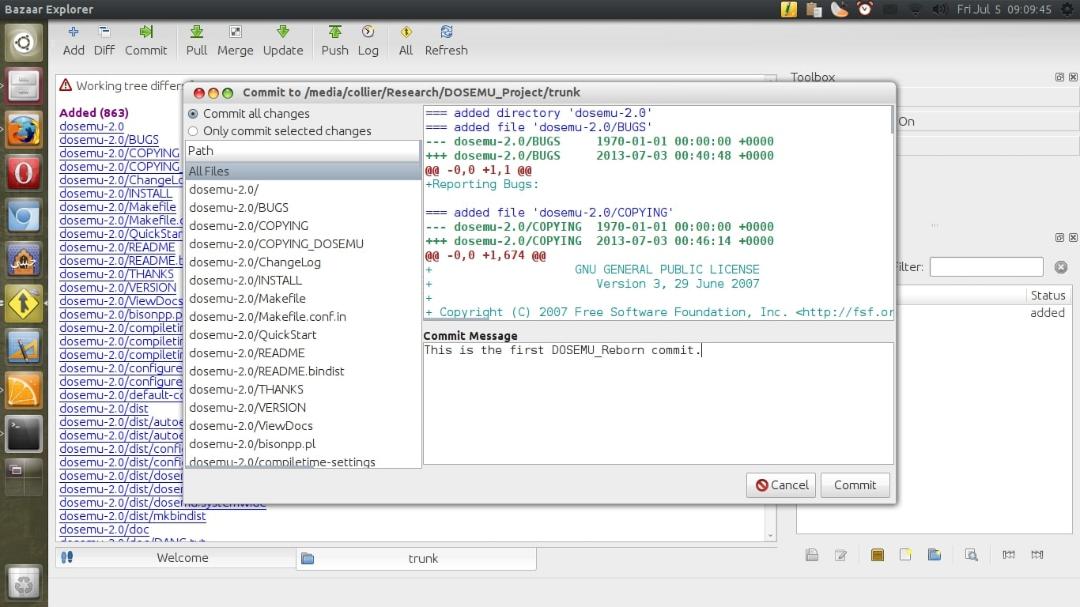Open Ubuntu Dash home button

pyautogui.click(x=23, y=43)
